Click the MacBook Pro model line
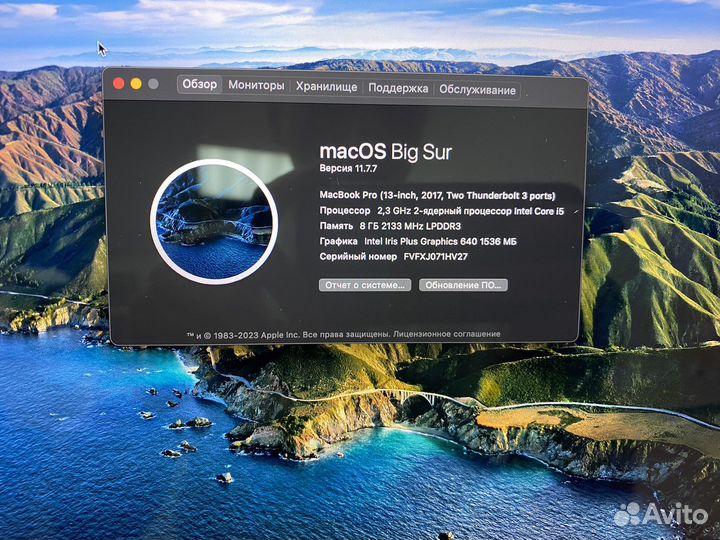 click(438, 196)
